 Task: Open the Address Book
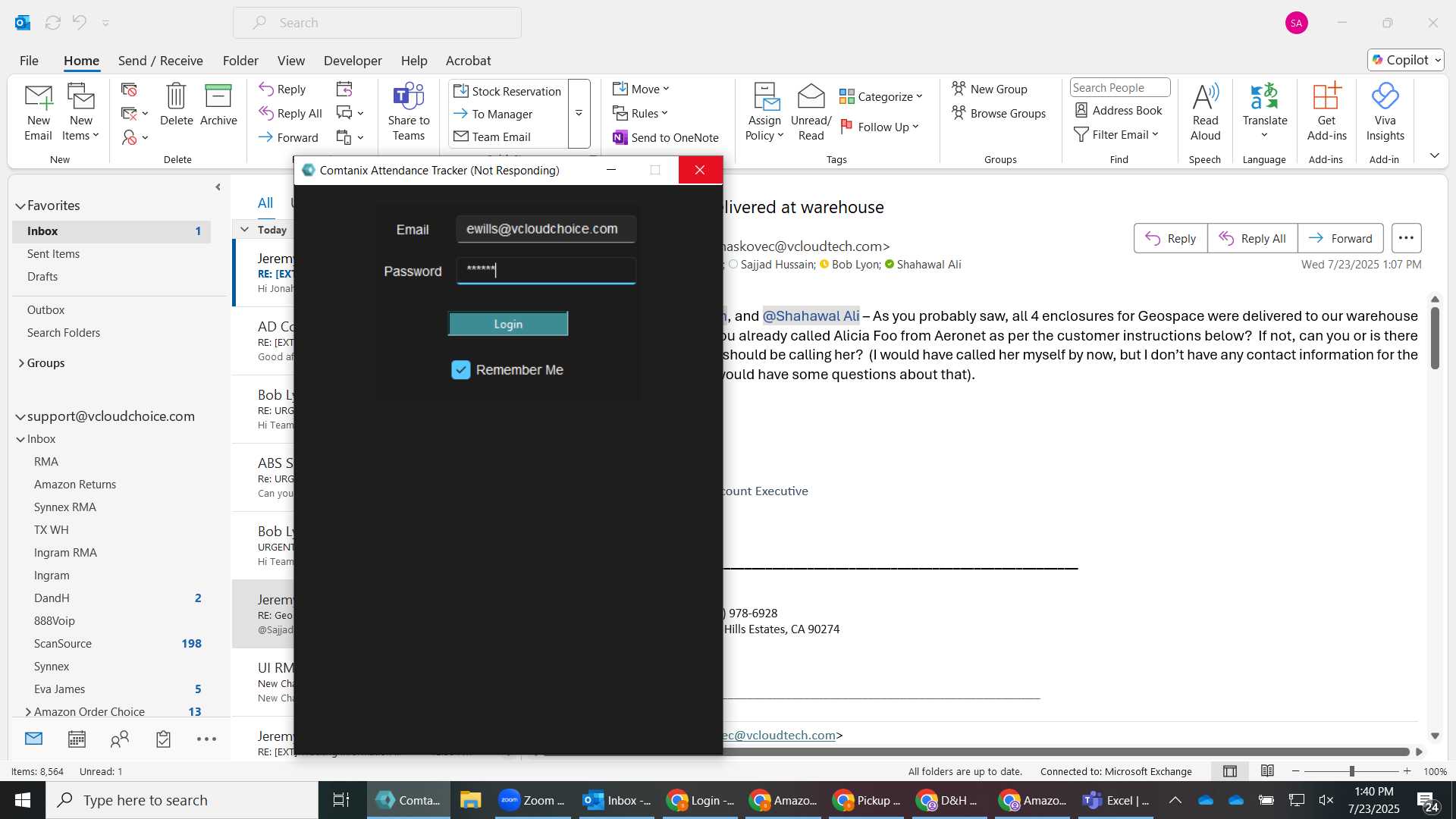[1119, 110]
